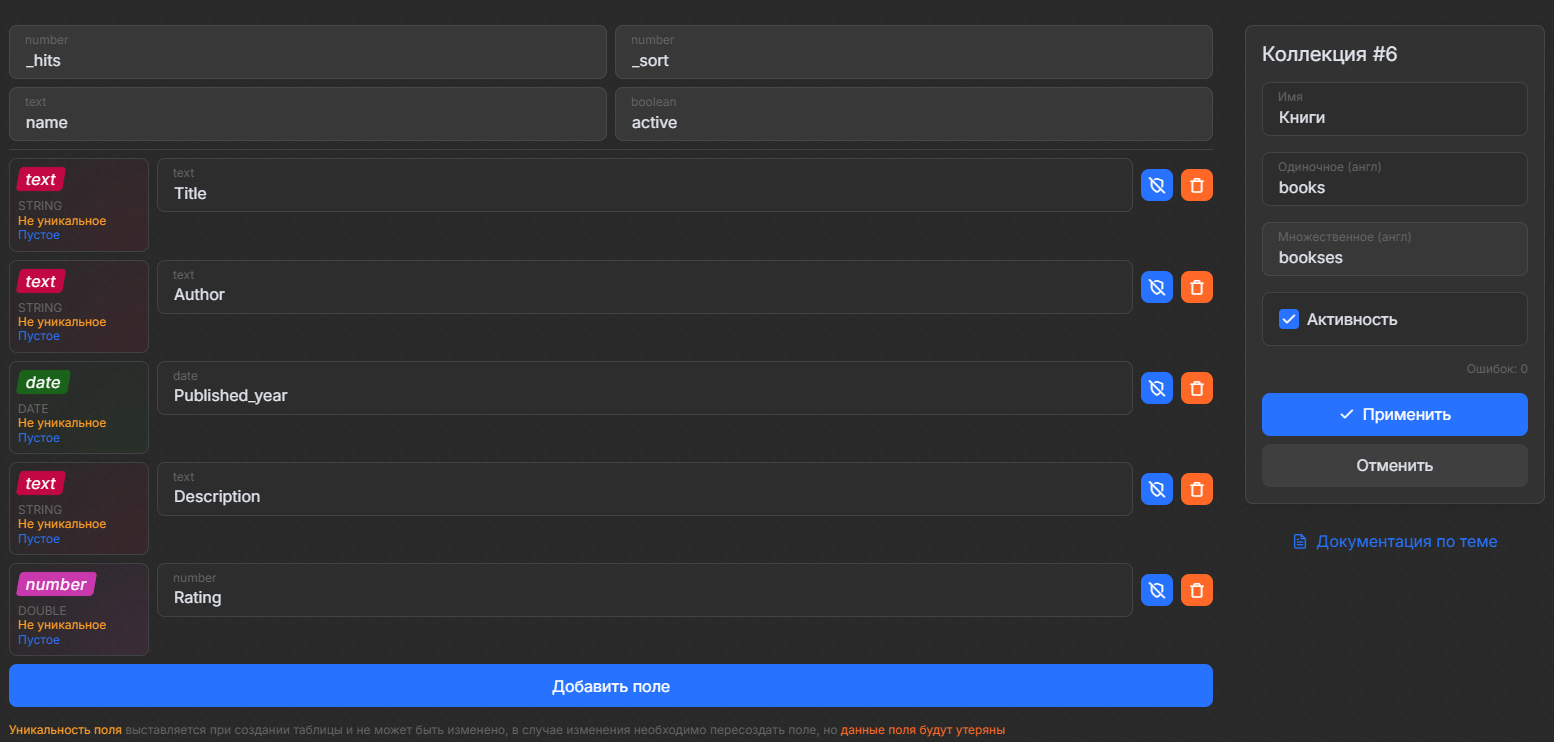Click shield icon next to Published_year field
The height and width of the screenshot is (742, 1554).
click(1157, 388)
